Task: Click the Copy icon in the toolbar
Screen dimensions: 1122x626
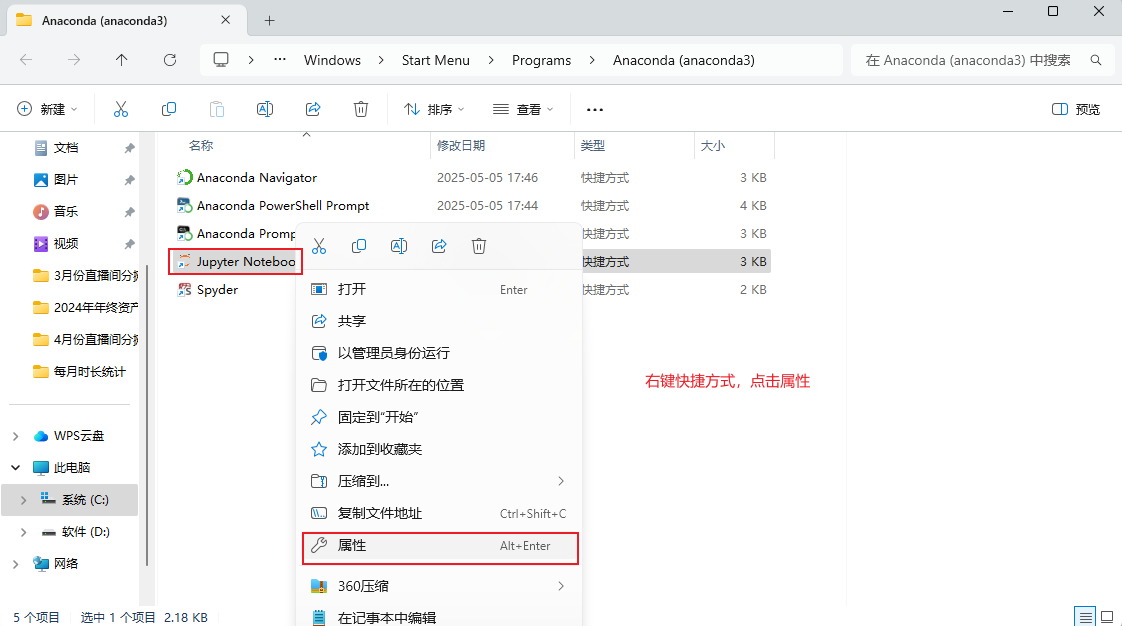Action: [x=169, y=109]
